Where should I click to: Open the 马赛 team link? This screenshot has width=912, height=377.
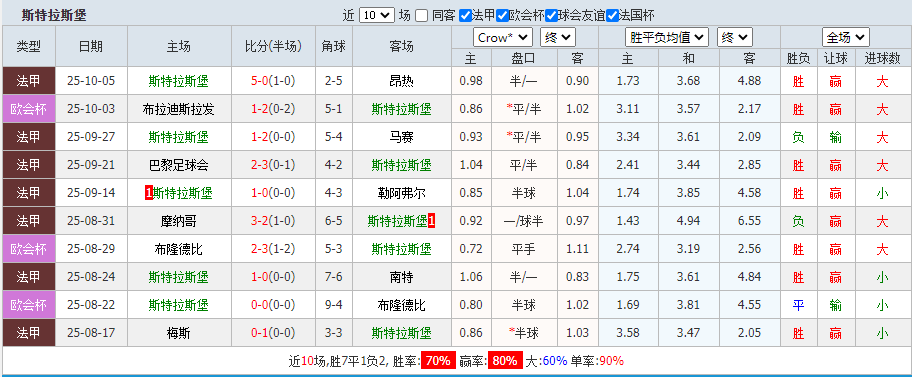(401, 137)
